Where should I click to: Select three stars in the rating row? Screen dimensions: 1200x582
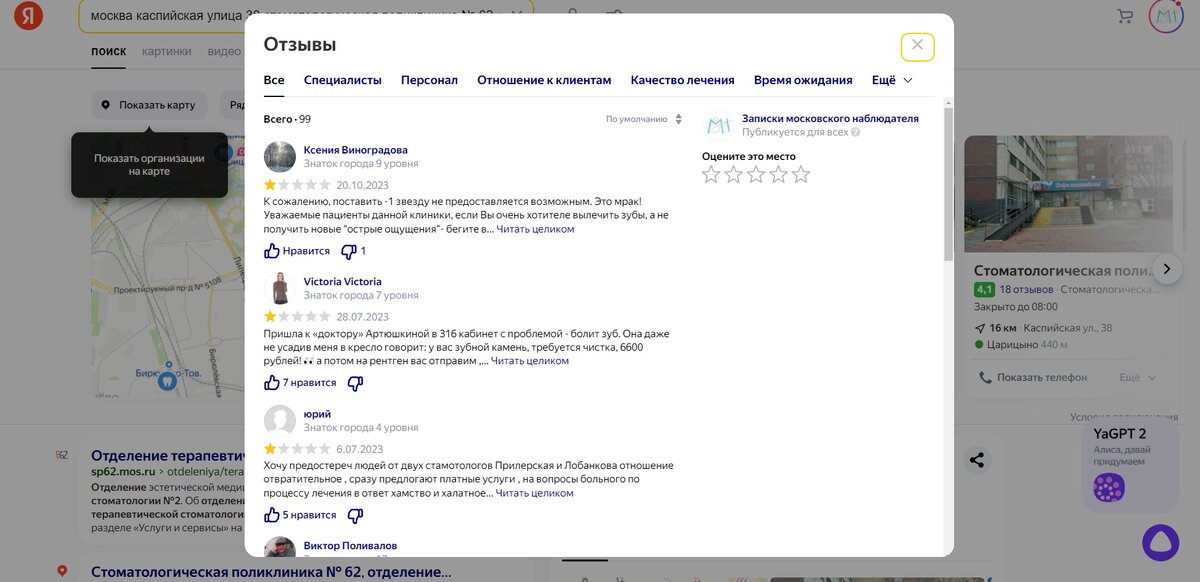(x=756, y=173)
